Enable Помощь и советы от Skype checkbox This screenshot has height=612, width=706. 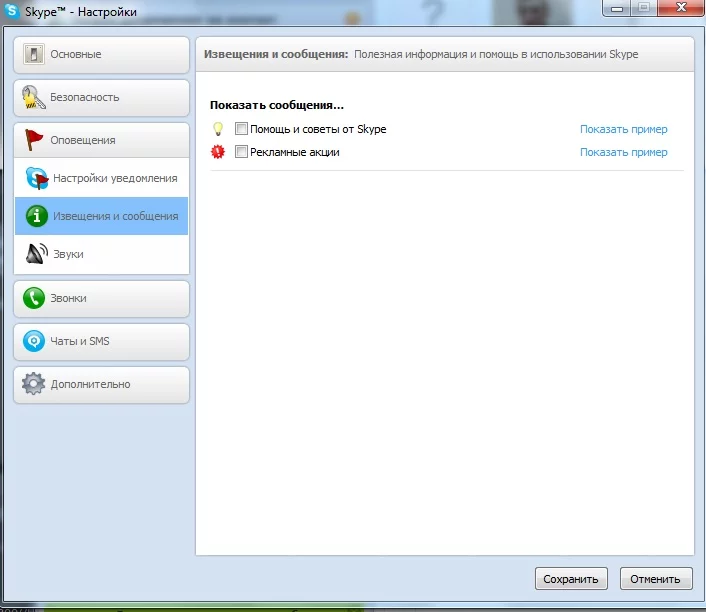241,129
